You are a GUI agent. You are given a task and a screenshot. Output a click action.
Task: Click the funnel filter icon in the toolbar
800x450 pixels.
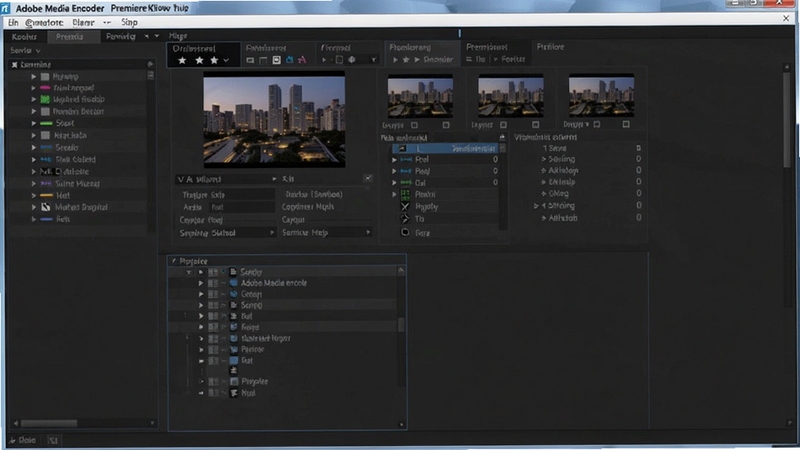373,60
